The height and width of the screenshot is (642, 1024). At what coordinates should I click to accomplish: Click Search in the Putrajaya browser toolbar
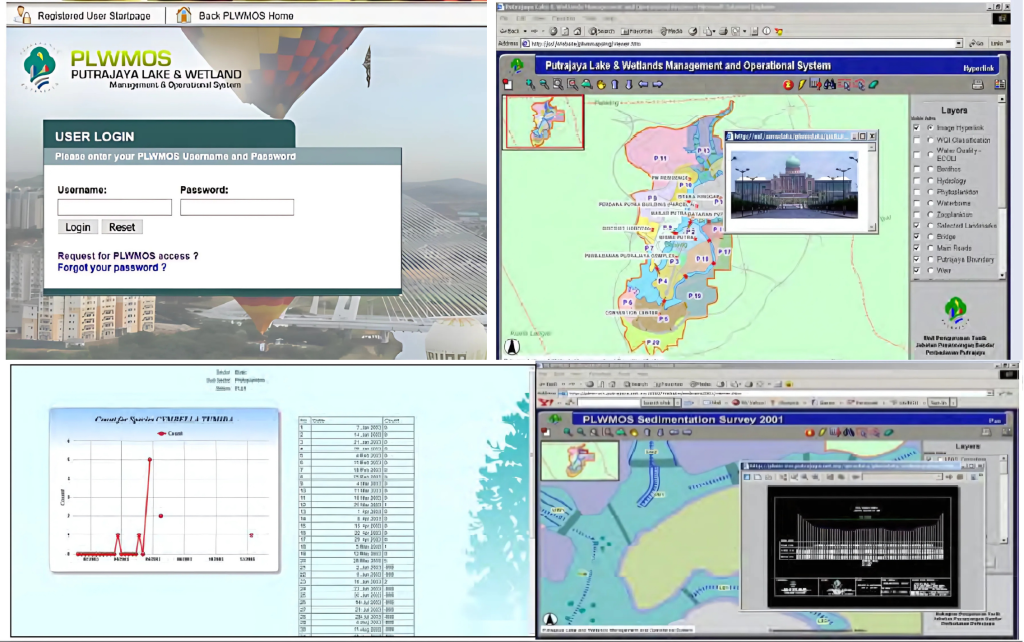pyautogui.click(x=601, y=31)
